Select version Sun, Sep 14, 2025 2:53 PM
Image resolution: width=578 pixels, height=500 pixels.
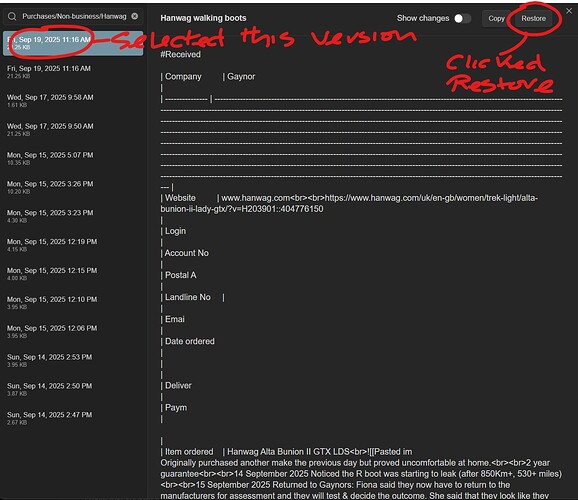pos(73,360)
